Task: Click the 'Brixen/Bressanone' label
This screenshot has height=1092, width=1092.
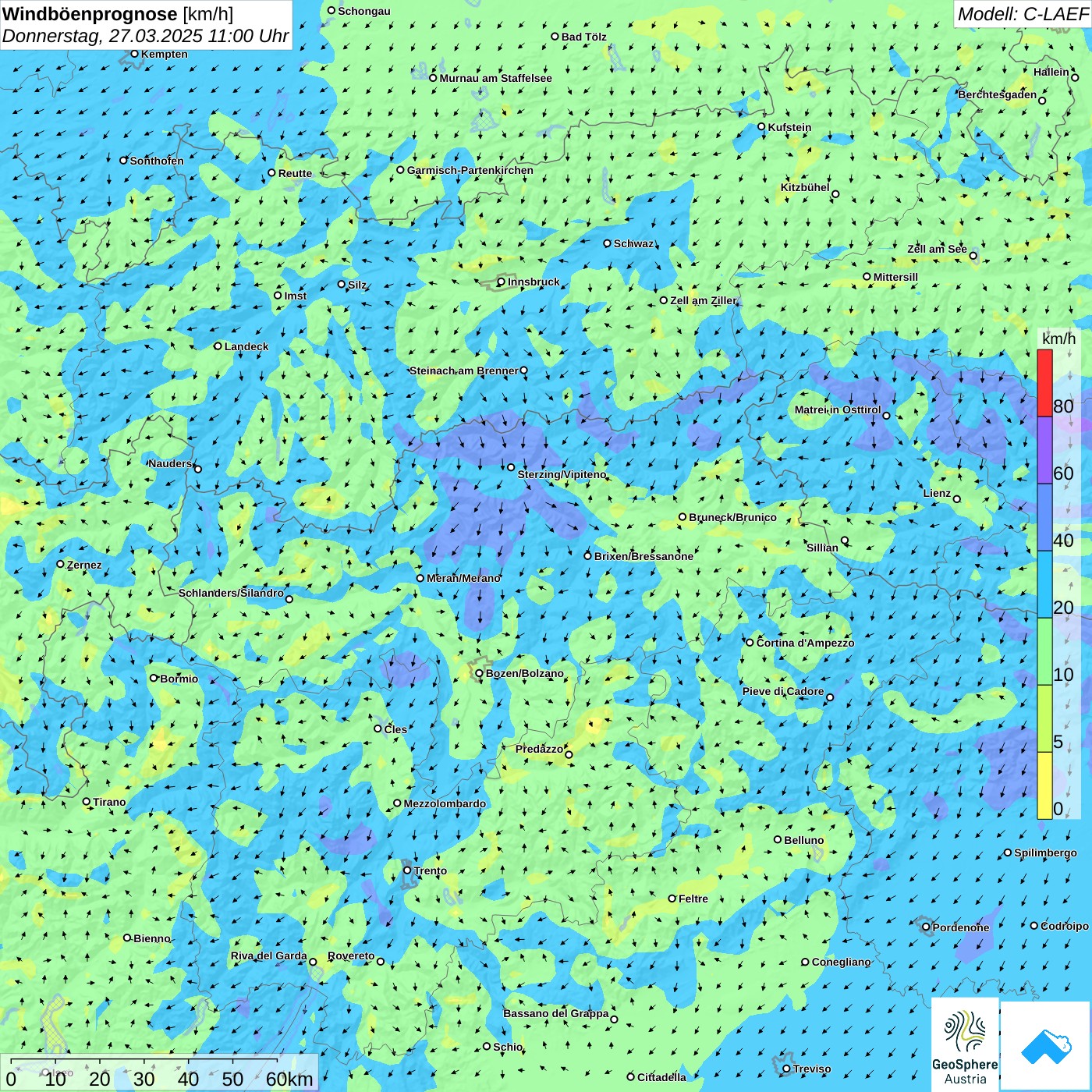Action: [643, 556]
